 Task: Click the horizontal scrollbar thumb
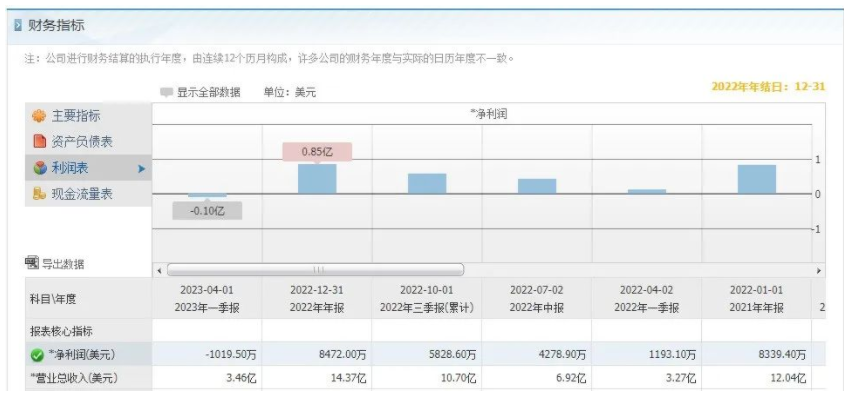coord(315,270)
